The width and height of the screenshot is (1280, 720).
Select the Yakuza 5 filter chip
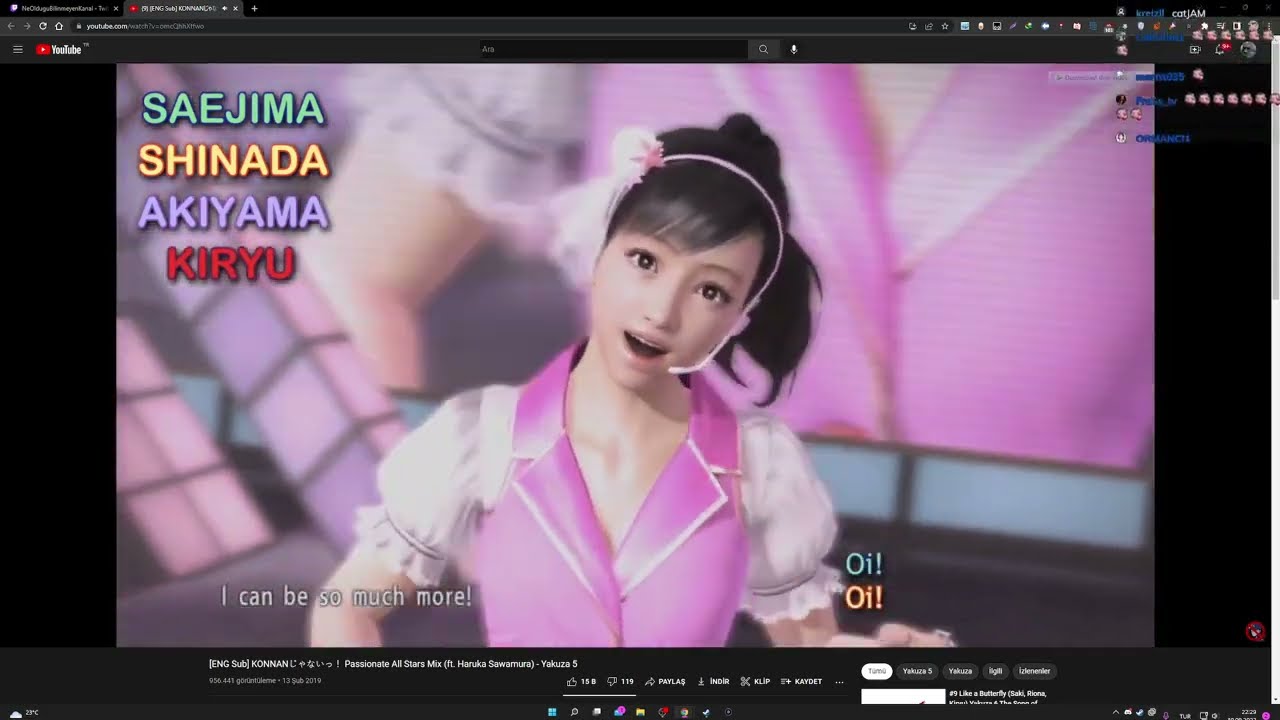917,671
